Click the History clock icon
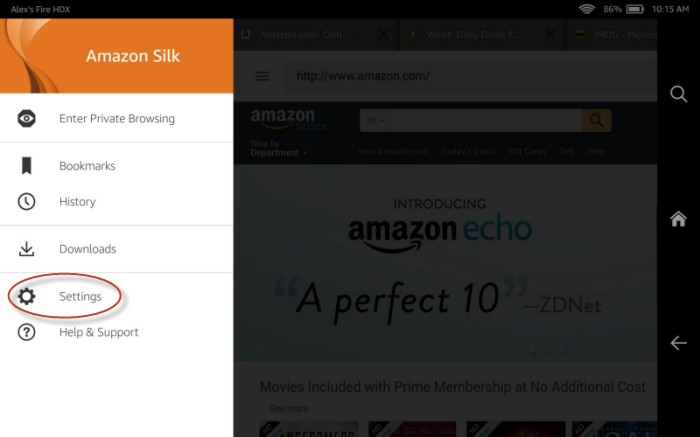 [26, 201]
